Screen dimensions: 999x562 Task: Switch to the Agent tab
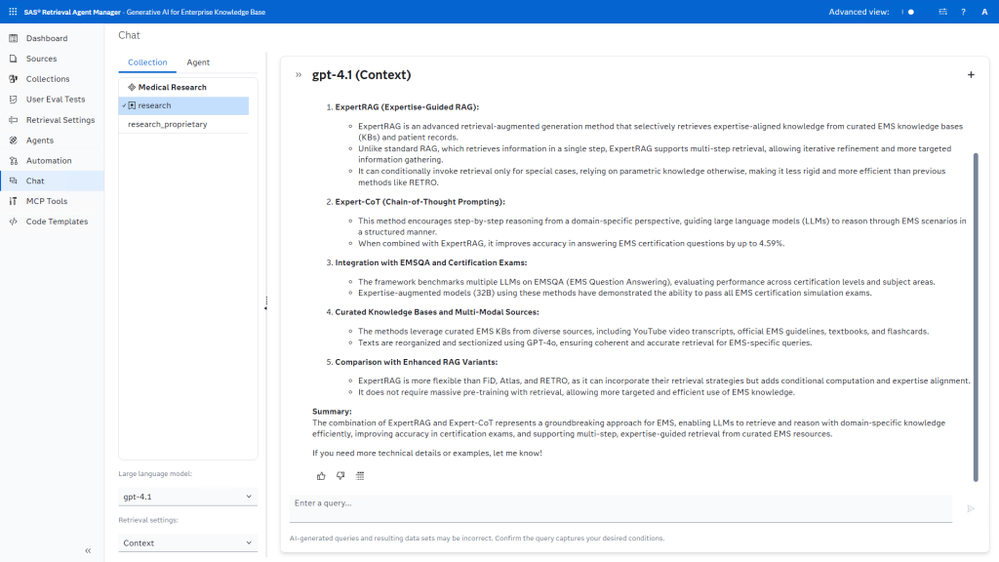pos(198,62)
